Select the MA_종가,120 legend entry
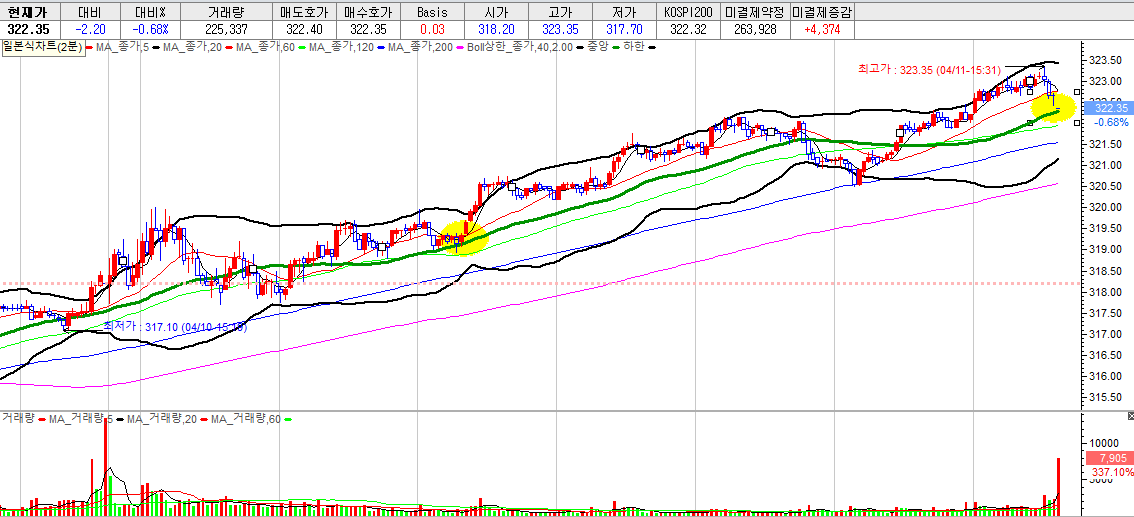1134x517 pixels. tap(341, 47)
